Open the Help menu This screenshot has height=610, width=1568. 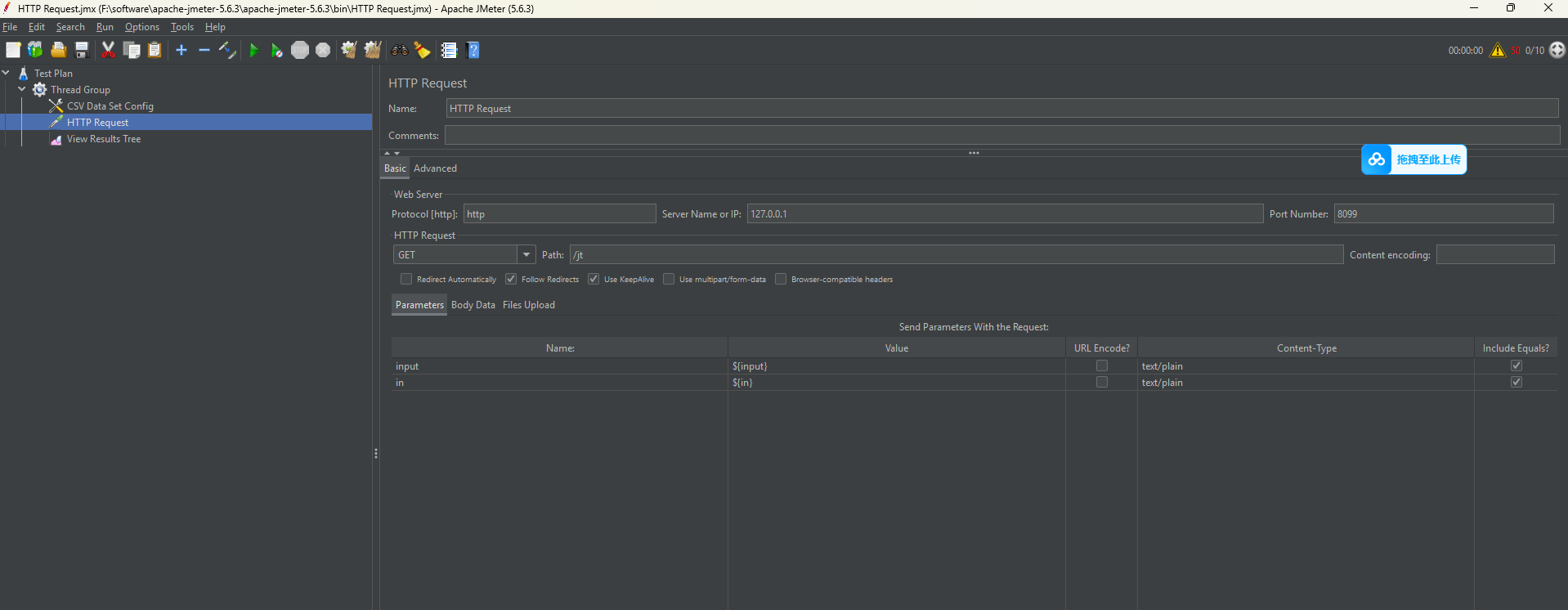coord(215,27)
